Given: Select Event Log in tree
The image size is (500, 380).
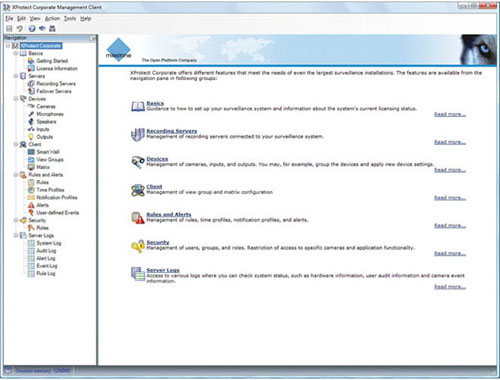Looking at the screenshot, I should [x=47, y=266].
